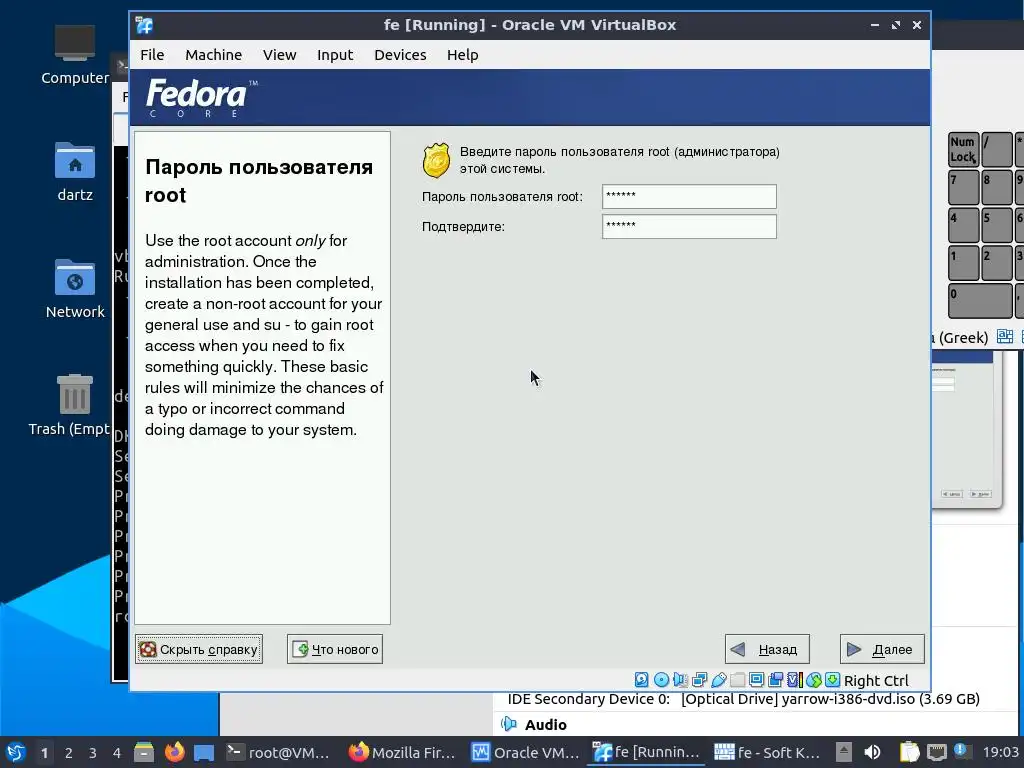Click the Right Ctrl host key label
1024x768 pixels.
876,680
